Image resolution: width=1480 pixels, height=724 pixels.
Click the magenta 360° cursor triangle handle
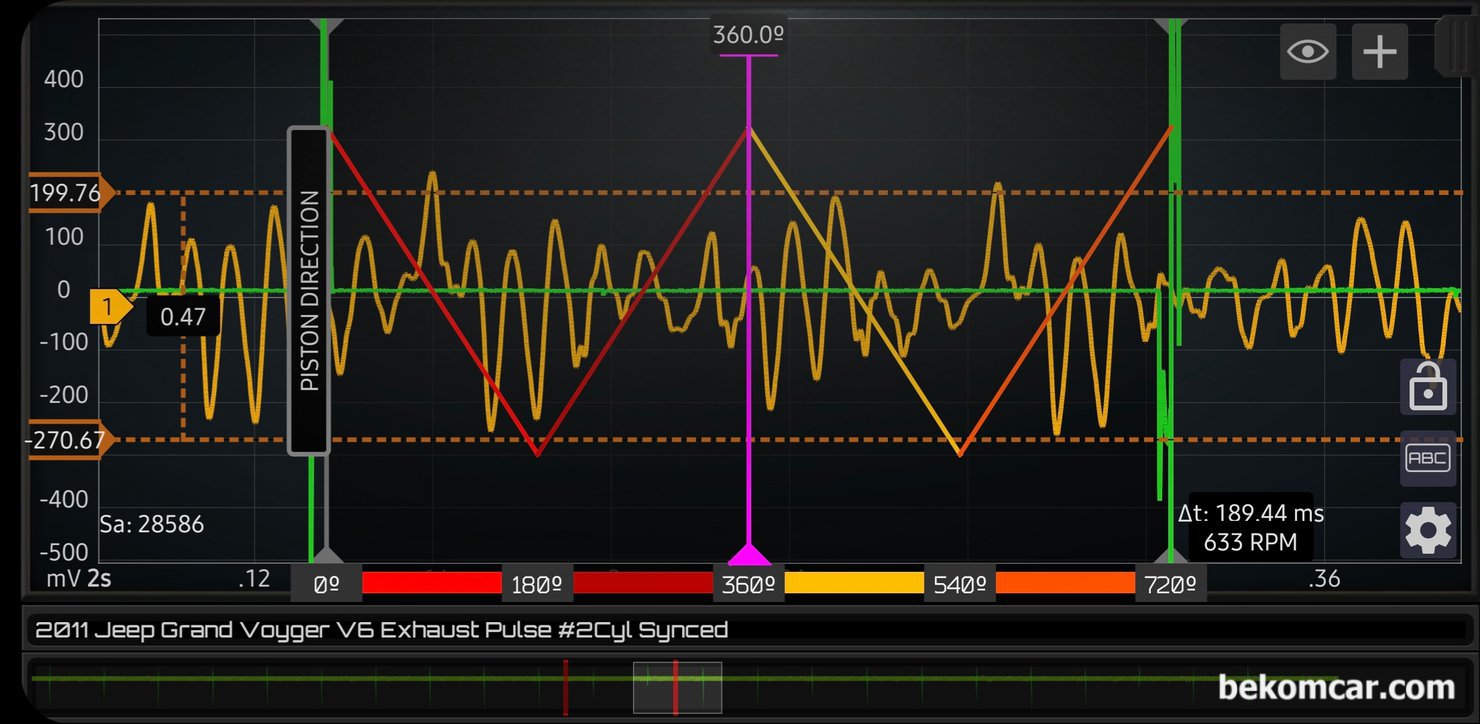748,554
